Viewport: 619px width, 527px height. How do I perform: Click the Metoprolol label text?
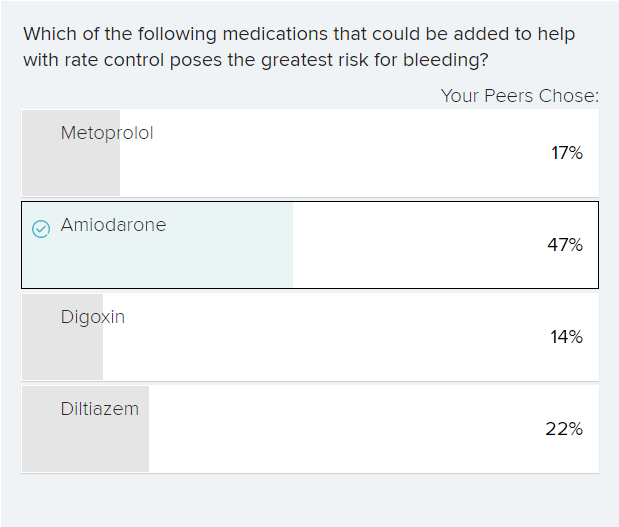[x=107, y=133]
